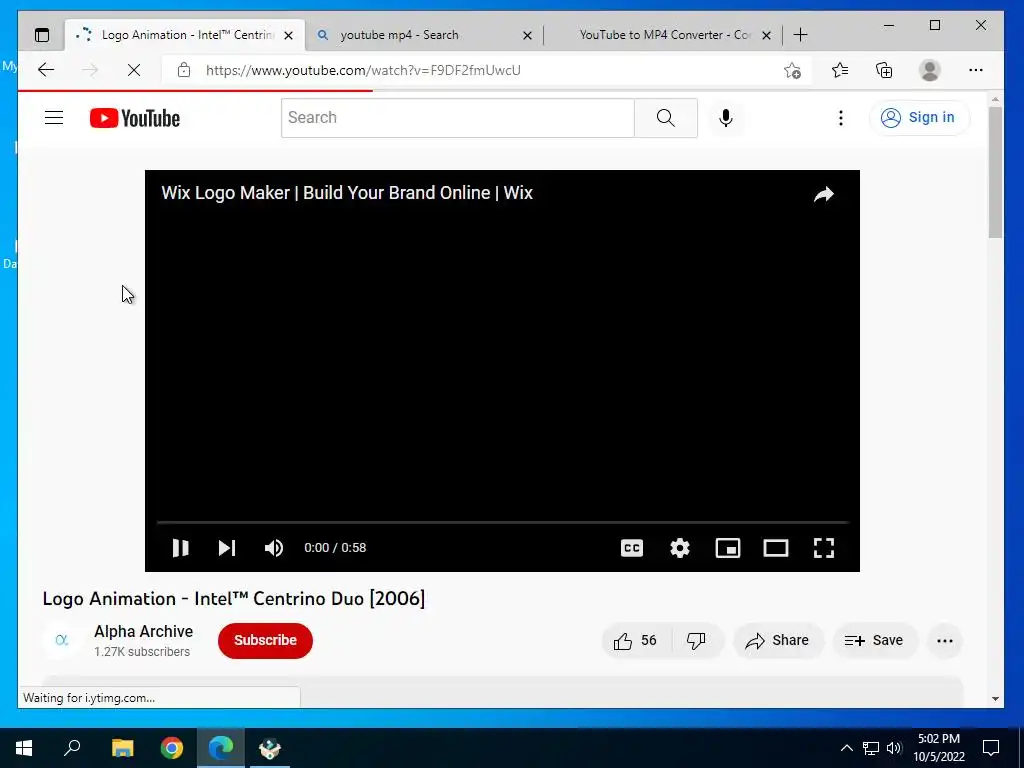The height and width of the screenshot is (768, 1024).
Task: Click Microsoft Edge taskbar icon
Action: [221, 748]
